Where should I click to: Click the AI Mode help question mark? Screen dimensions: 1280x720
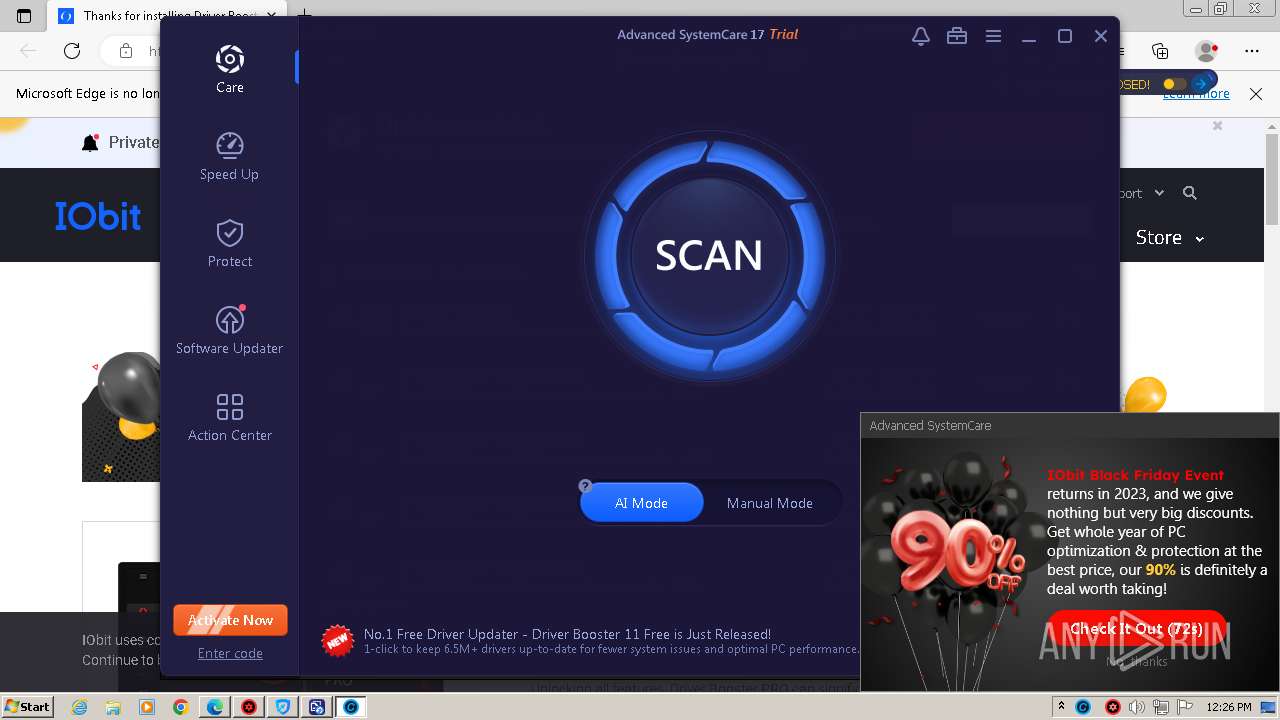coord(585,486)
